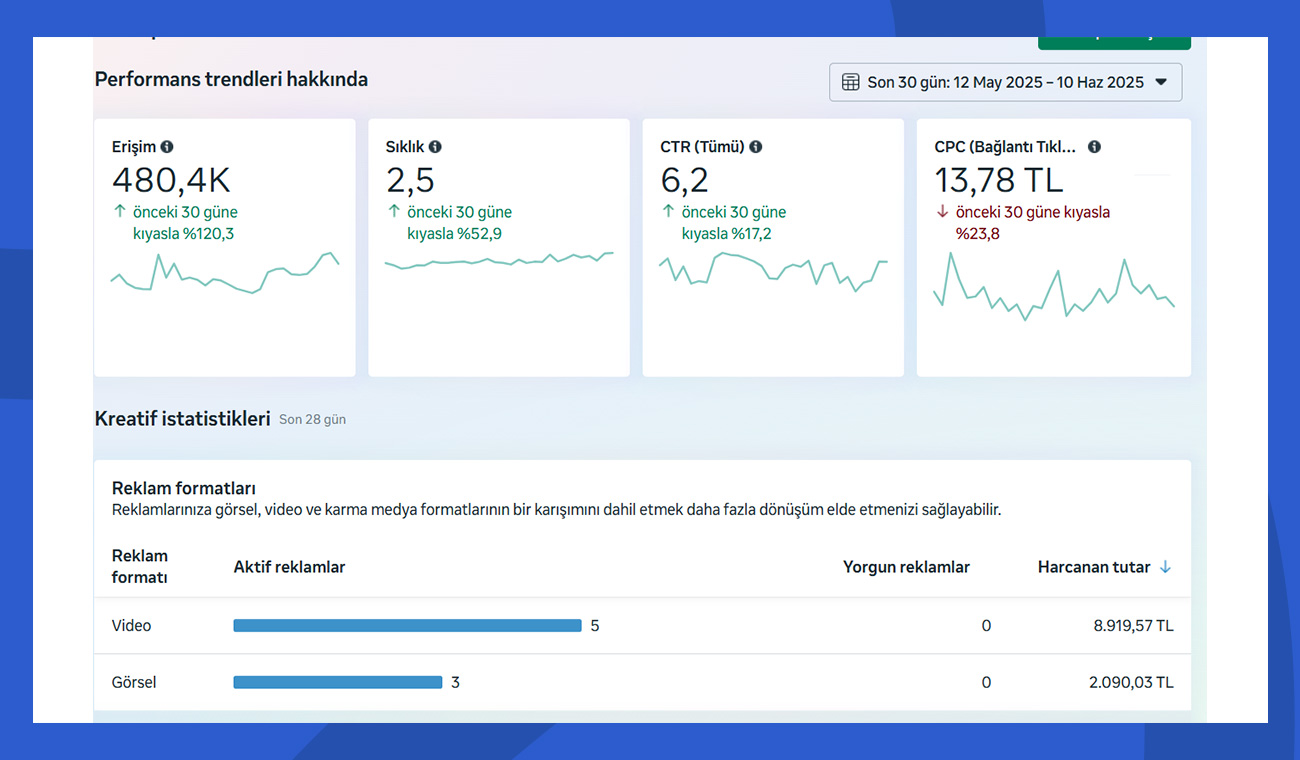Click the green up arrow under 480,4K
Screen dimensions: 1300x760
click(120, 212)
